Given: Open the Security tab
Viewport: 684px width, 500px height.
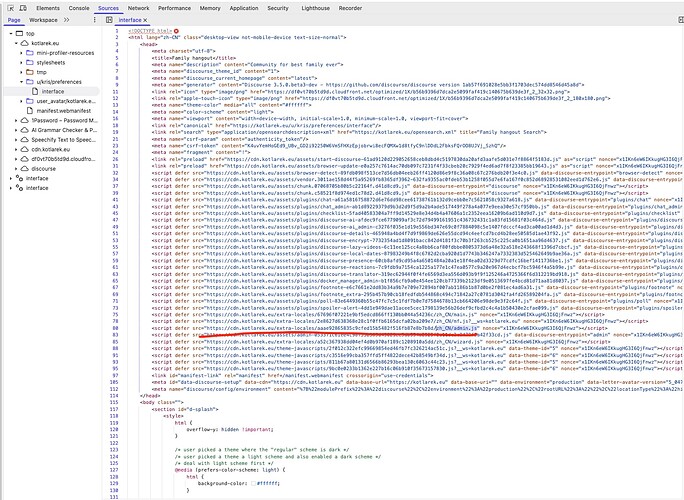Looking at the screenshot, I should pos(278,8).
